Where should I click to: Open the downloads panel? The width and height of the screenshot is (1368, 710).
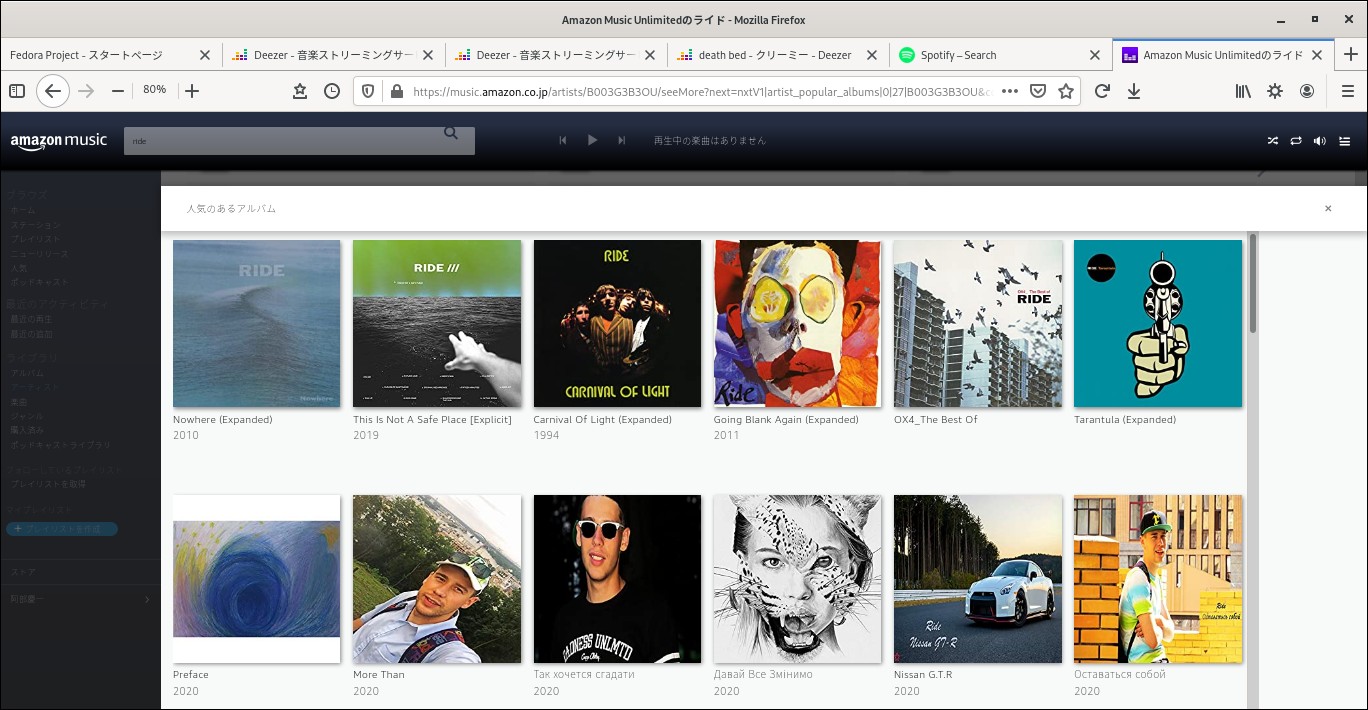click(x=1134, y=91)
